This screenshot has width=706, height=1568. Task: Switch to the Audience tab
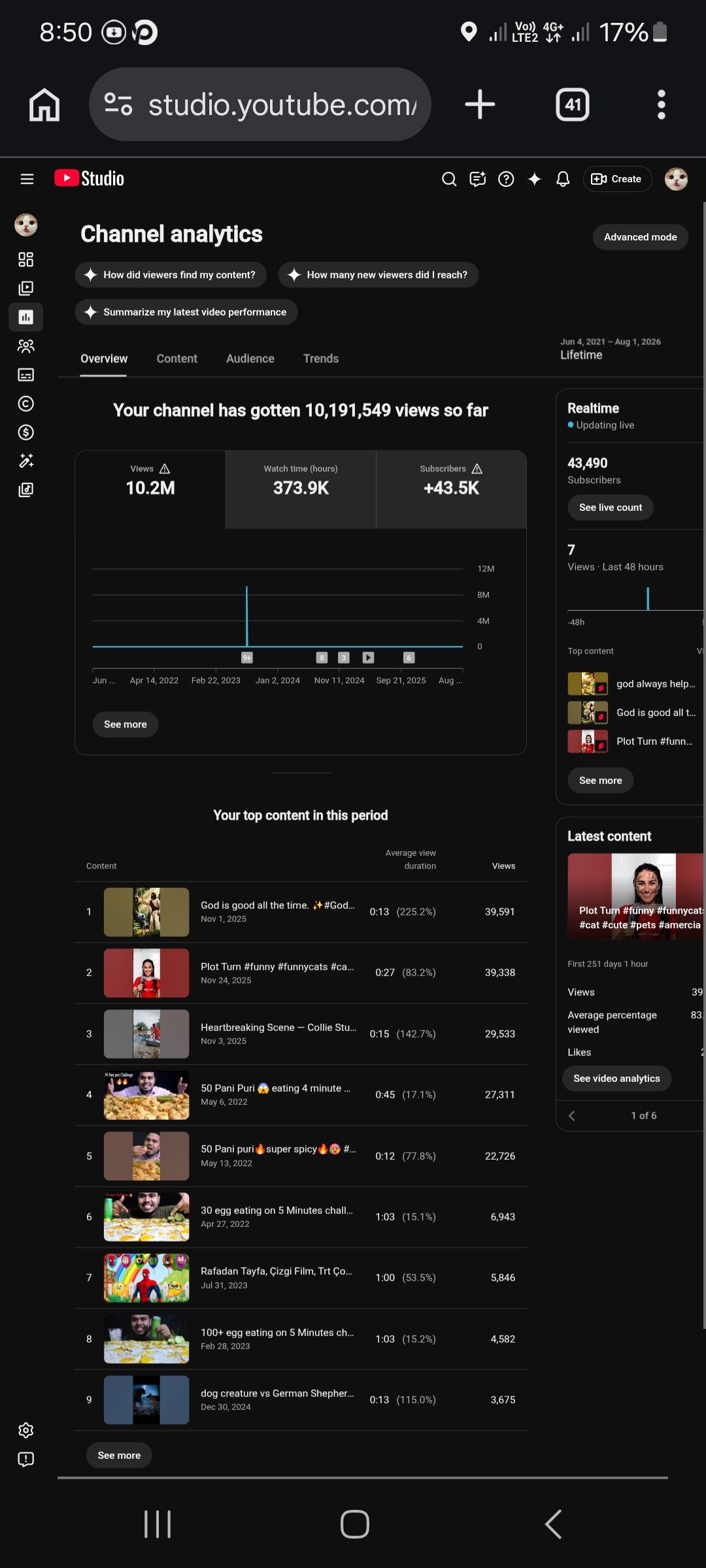click(x=250, y=359)
